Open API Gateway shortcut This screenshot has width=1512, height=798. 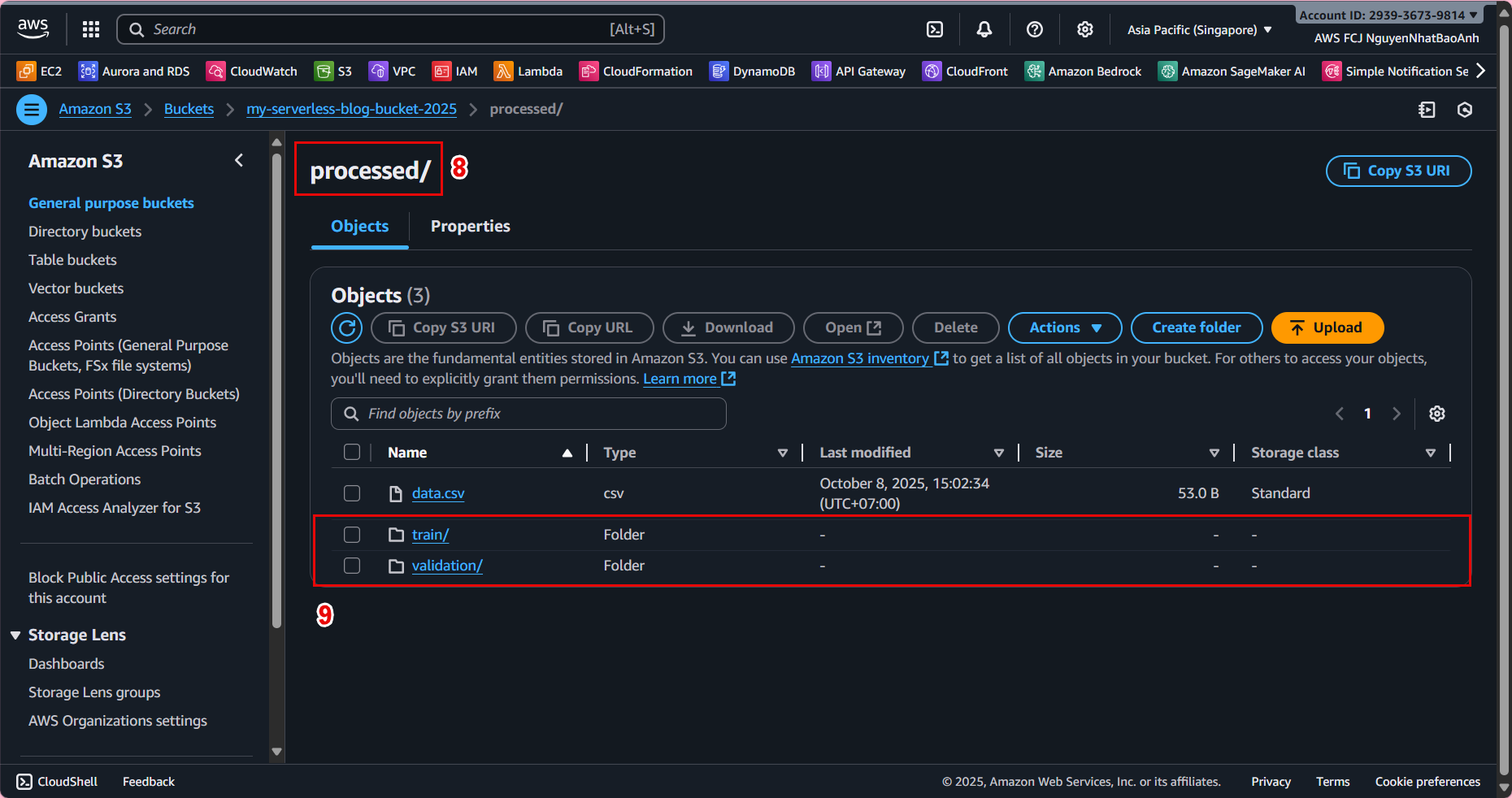point(858,72)
